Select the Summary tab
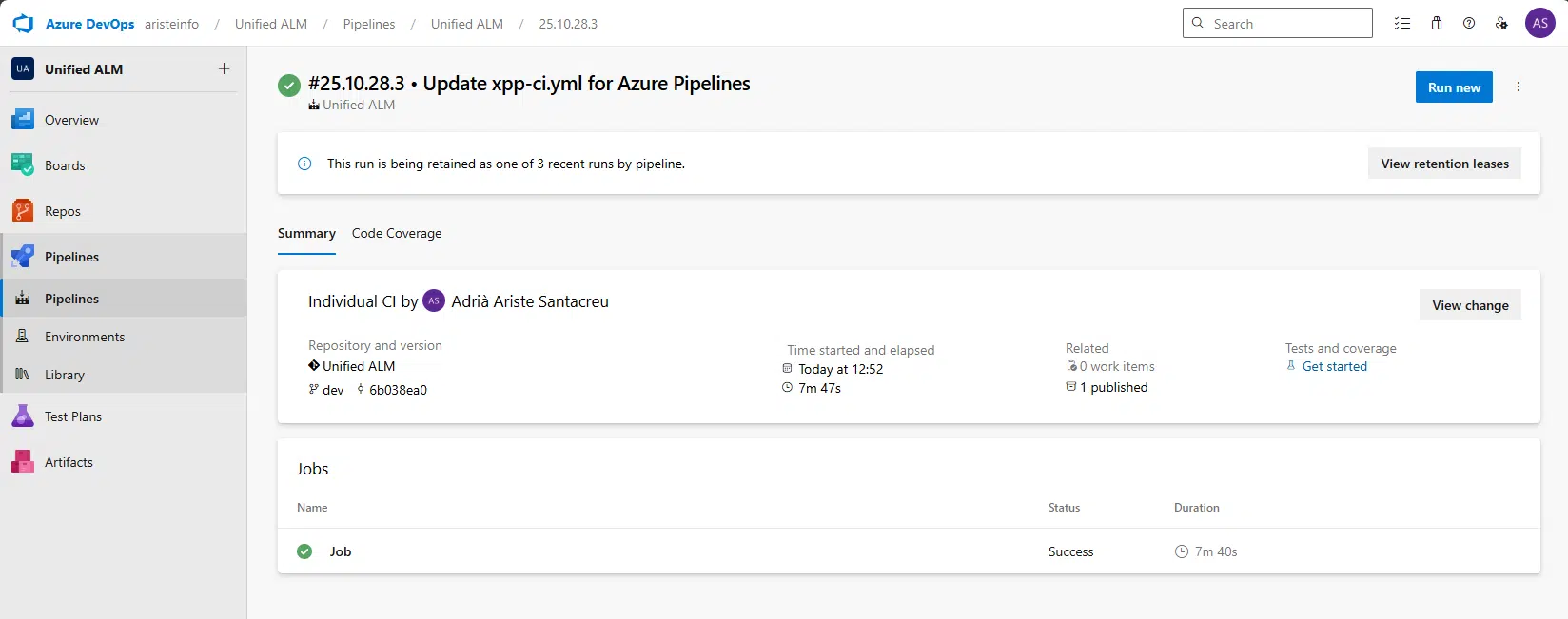This screenshot has height=619, width=1568. point(306,234)
